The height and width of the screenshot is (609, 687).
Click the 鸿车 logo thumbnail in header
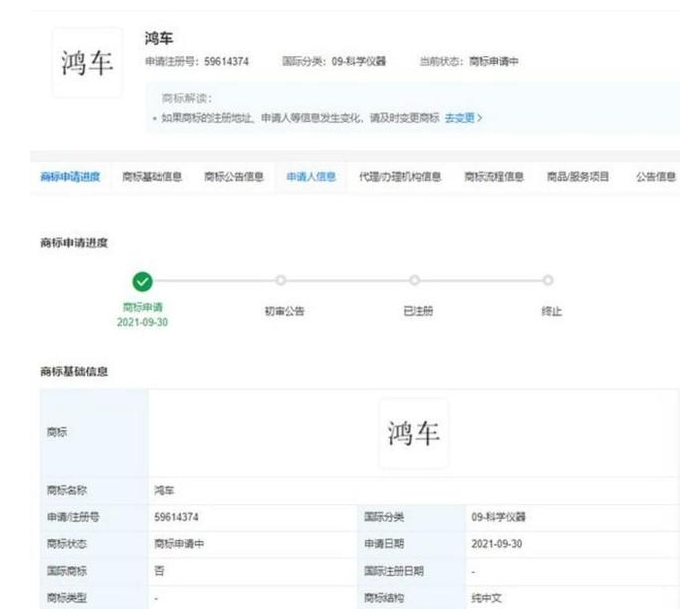[x=87, y=63]
